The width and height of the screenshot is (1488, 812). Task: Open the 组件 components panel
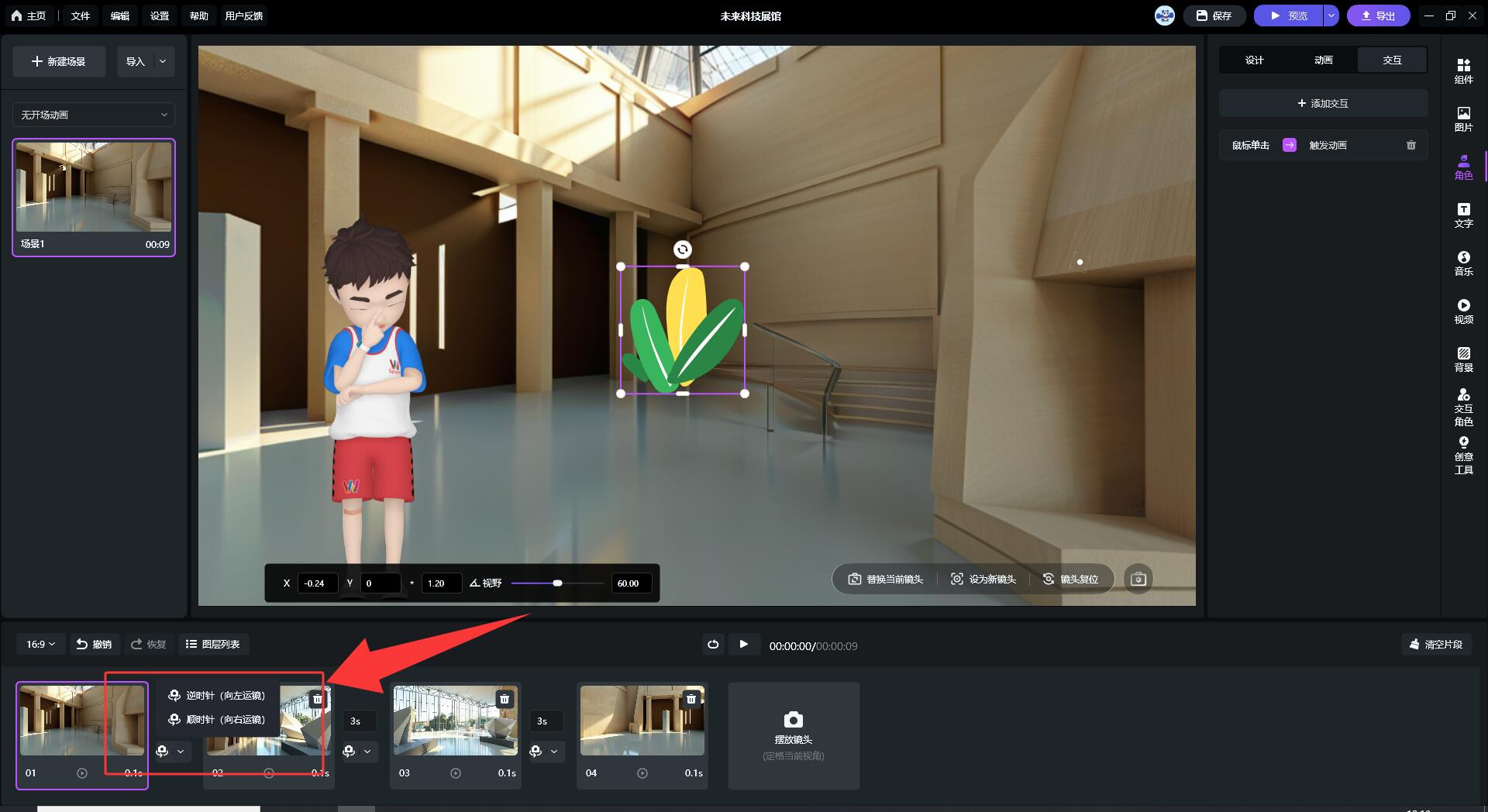click(x=1463, y=71)
